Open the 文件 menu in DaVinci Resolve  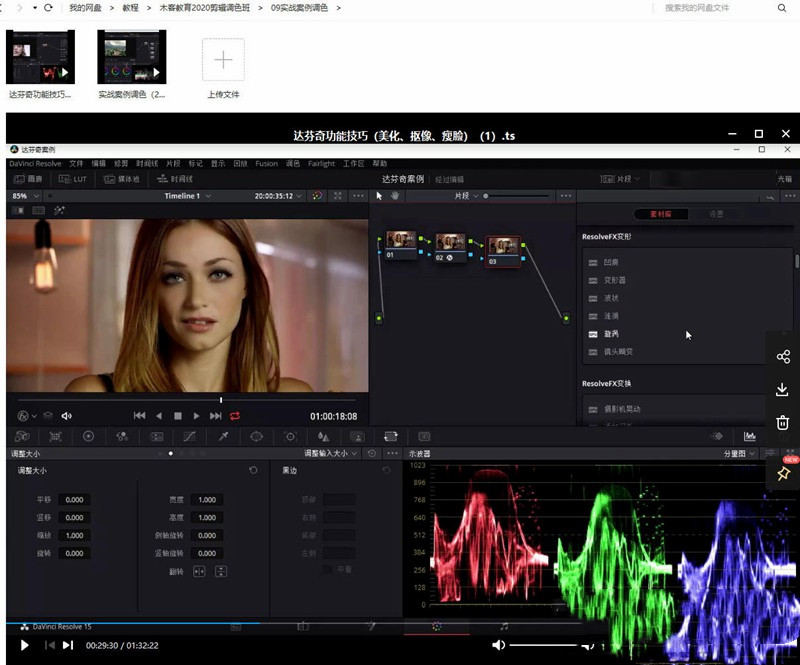(x=76, y=163)
